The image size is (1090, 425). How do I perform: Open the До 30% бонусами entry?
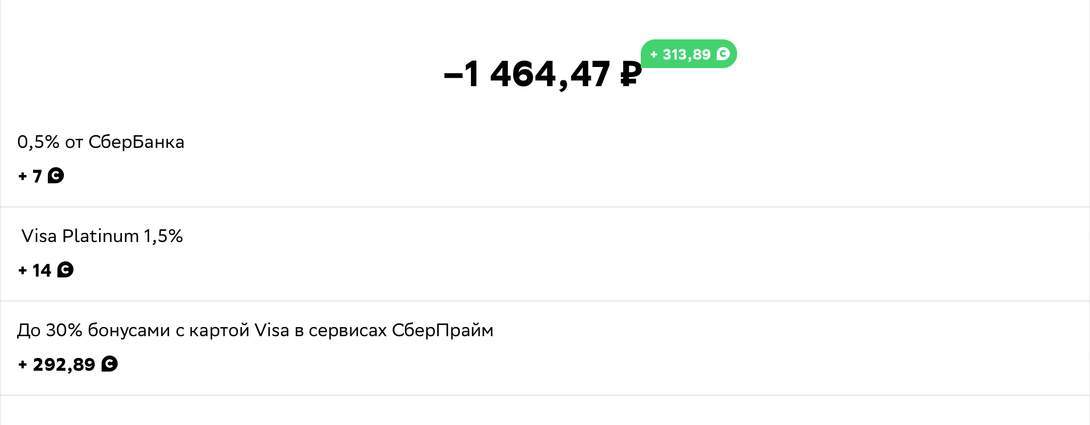tap(255, 330)
